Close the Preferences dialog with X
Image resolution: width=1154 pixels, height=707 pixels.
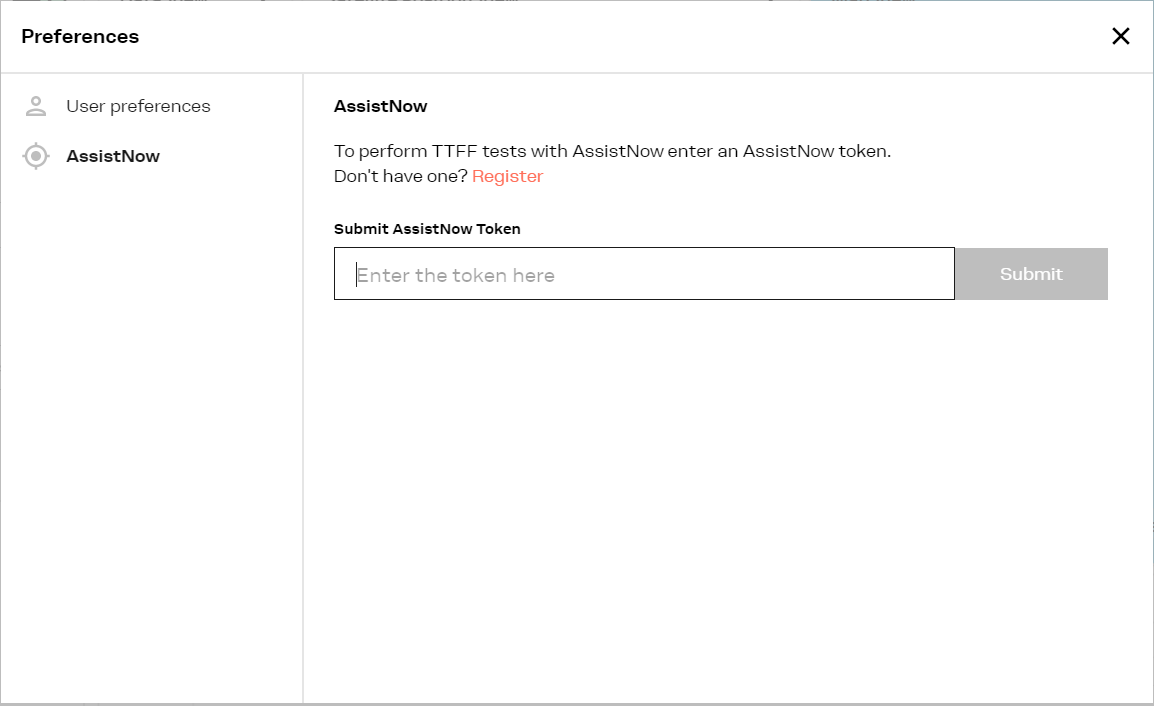(x=1120, y=36)
